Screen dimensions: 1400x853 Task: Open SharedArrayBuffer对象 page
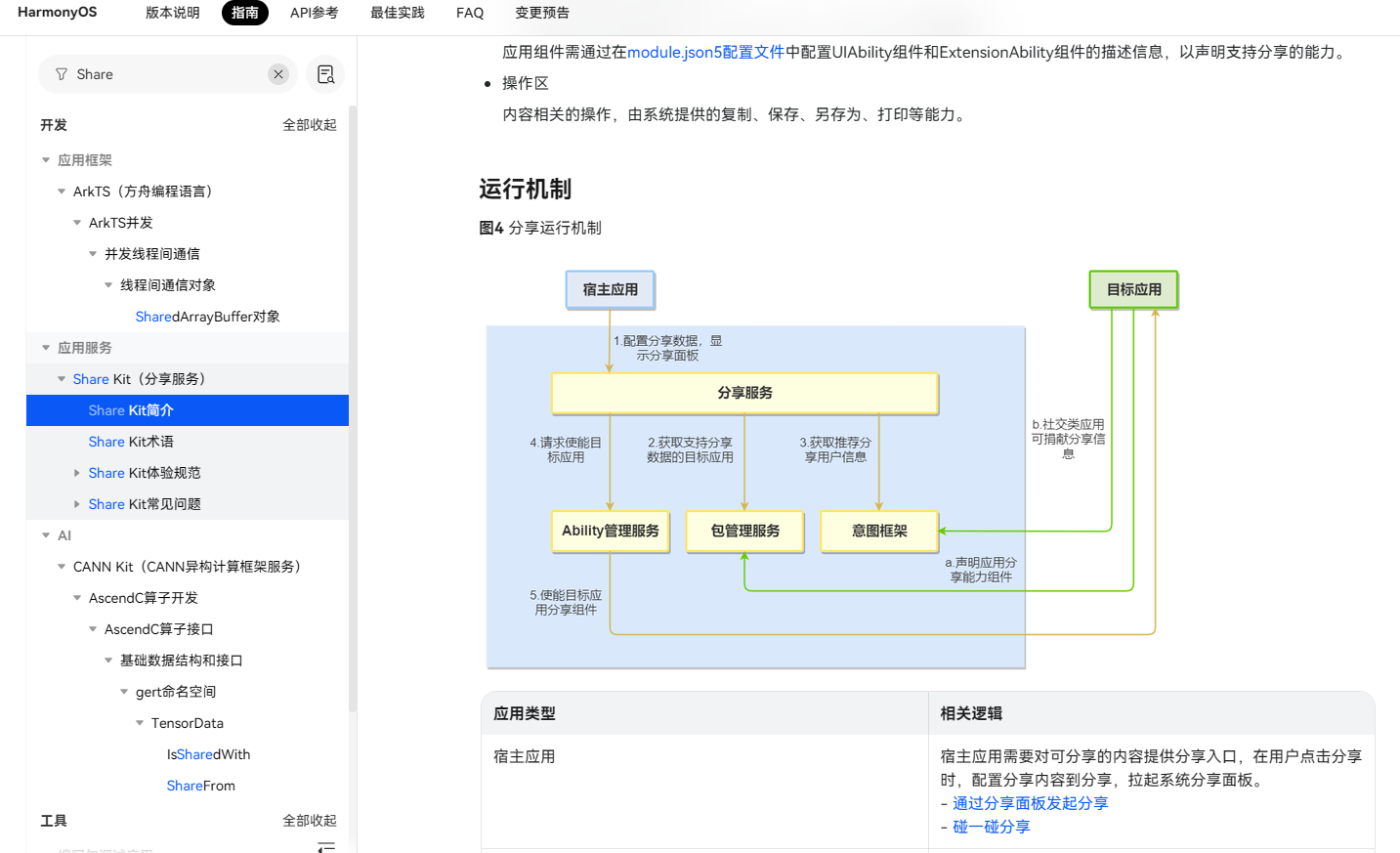click(207, 317)
